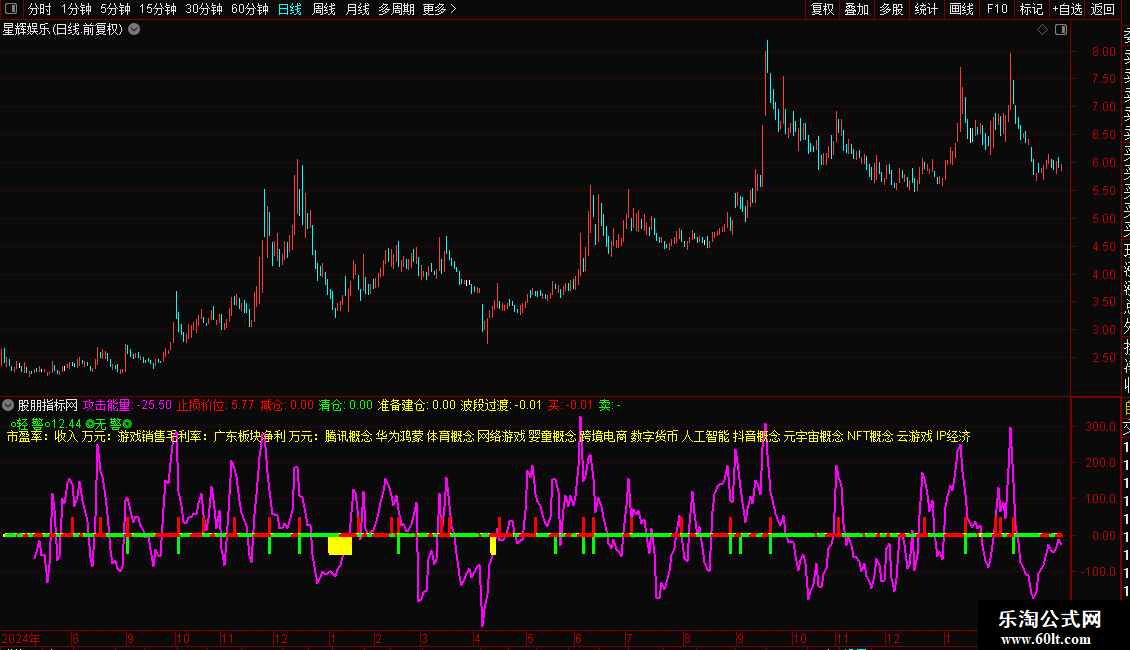Open the 复权 adjustment menu
The height and width of the screenshot is (650, 1130).
click(822, 9)
